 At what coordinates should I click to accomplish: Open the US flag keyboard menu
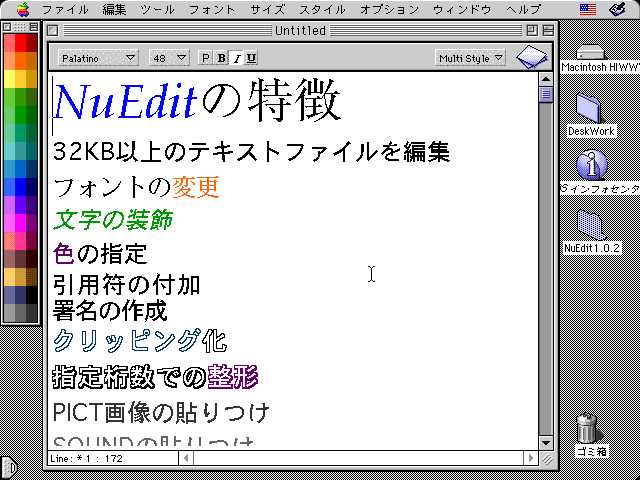pyautogui.click(x=587, y=9)
